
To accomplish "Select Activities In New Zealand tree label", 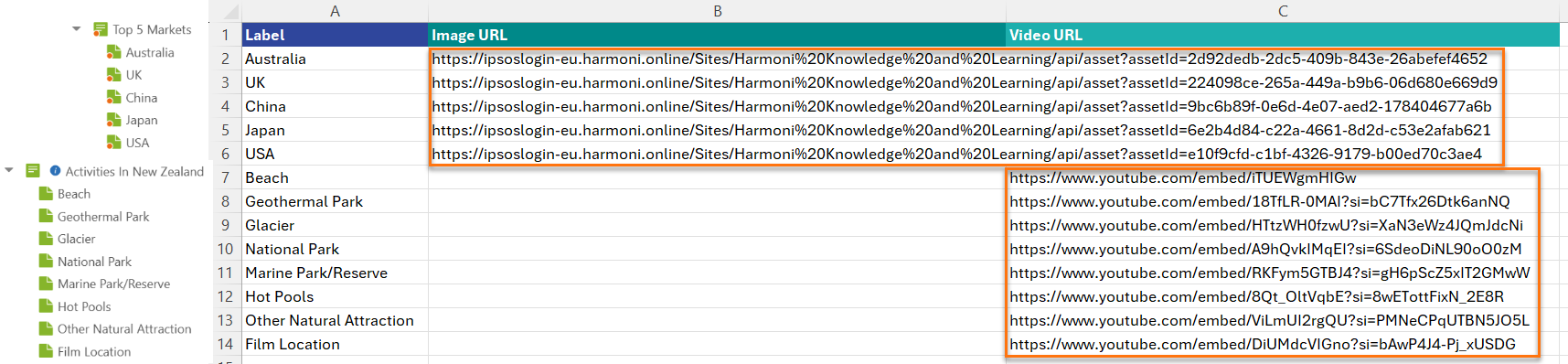I will click(x=134, y=171).
